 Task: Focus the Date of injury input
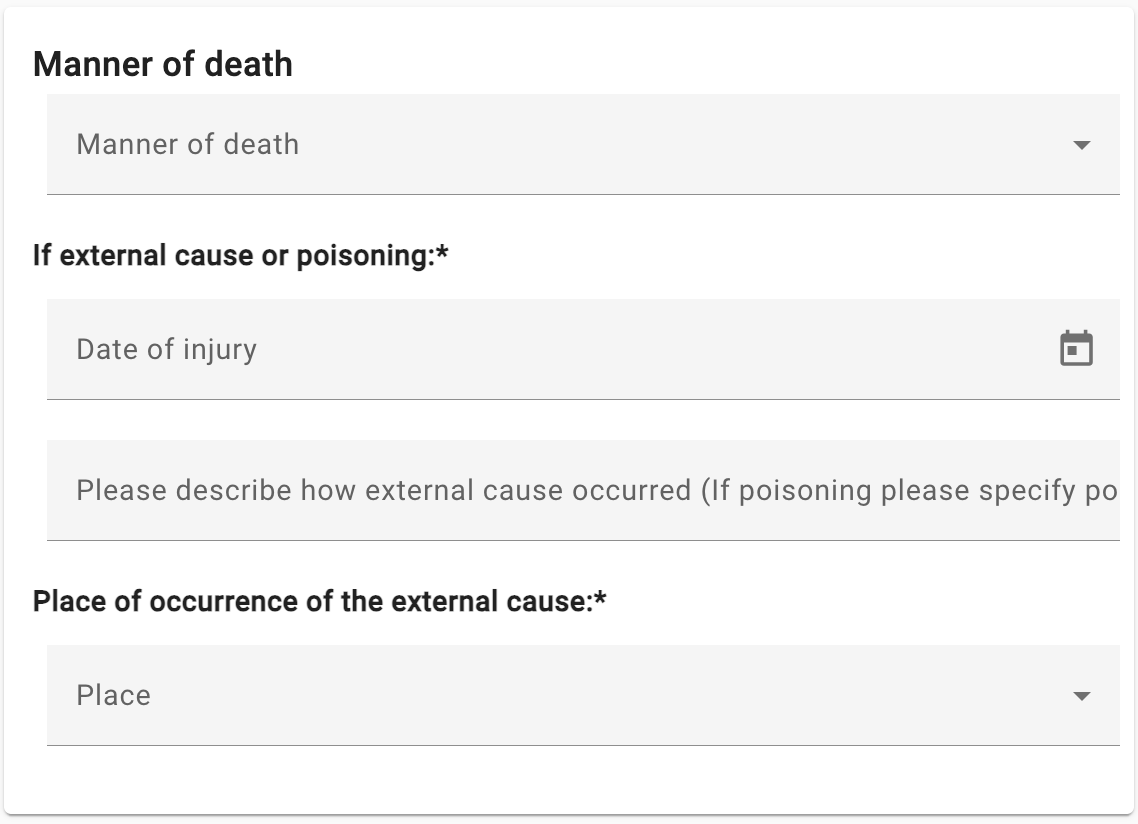tap(583, 349)
